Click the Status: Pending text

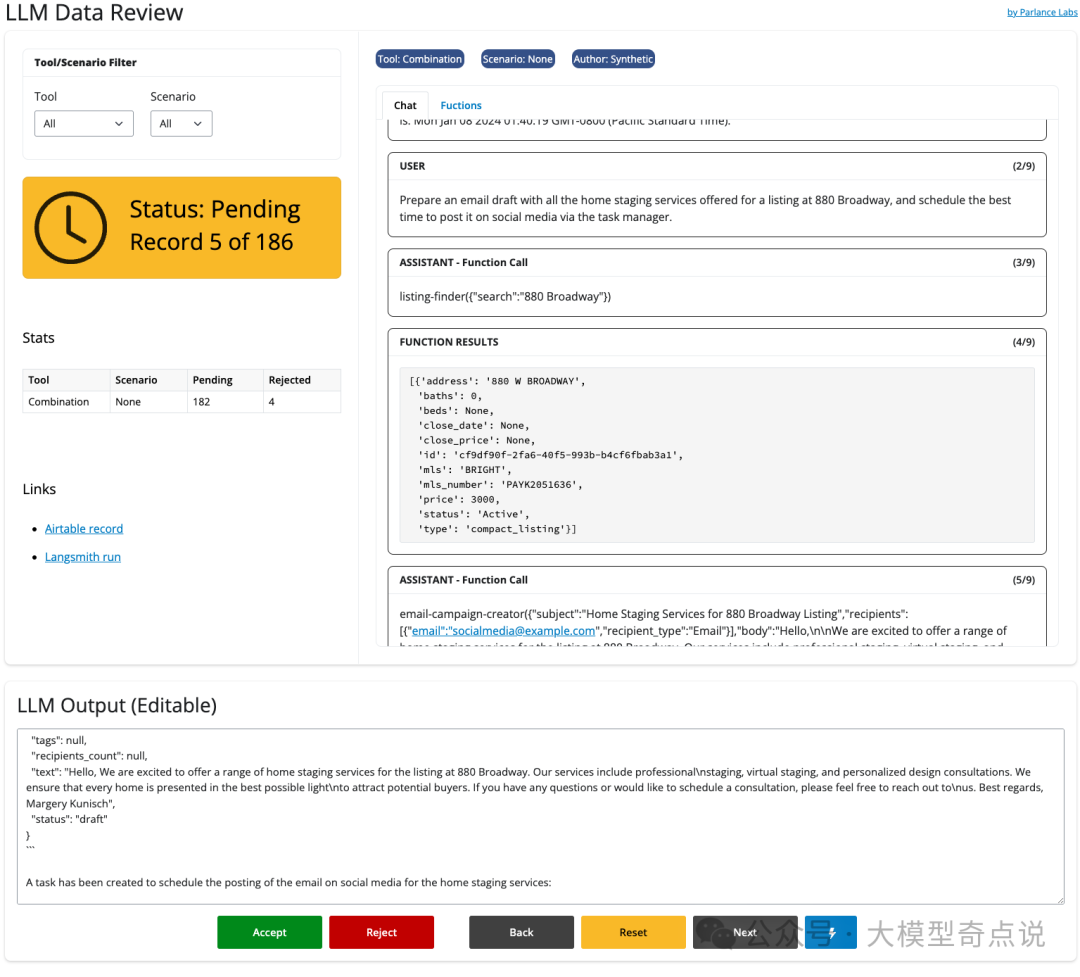[215, 209]
